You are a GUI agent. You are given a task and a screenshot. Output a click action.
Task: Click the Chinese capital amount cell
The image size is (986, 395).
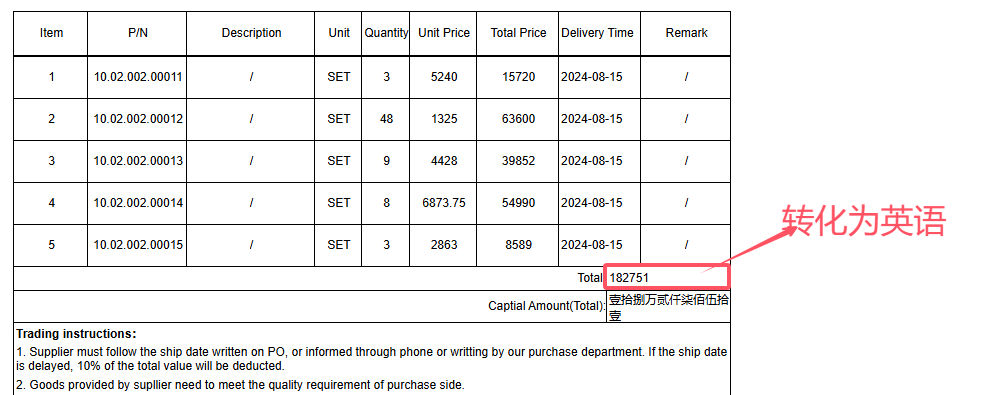[x=668, y=307]
